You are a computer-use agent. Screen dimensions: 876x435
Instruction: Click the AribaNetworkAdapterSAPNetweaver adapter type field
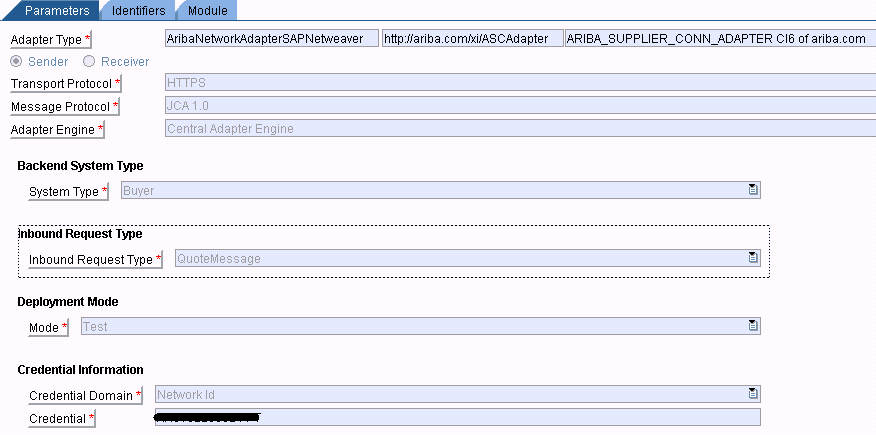tap(272, 39)
